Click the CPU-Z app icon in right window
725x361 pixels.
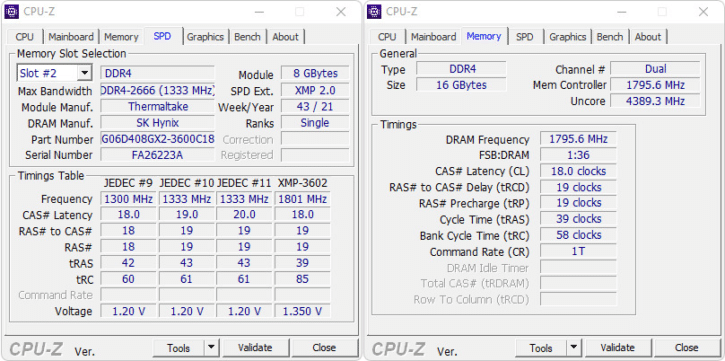click(x=374, y=11)
